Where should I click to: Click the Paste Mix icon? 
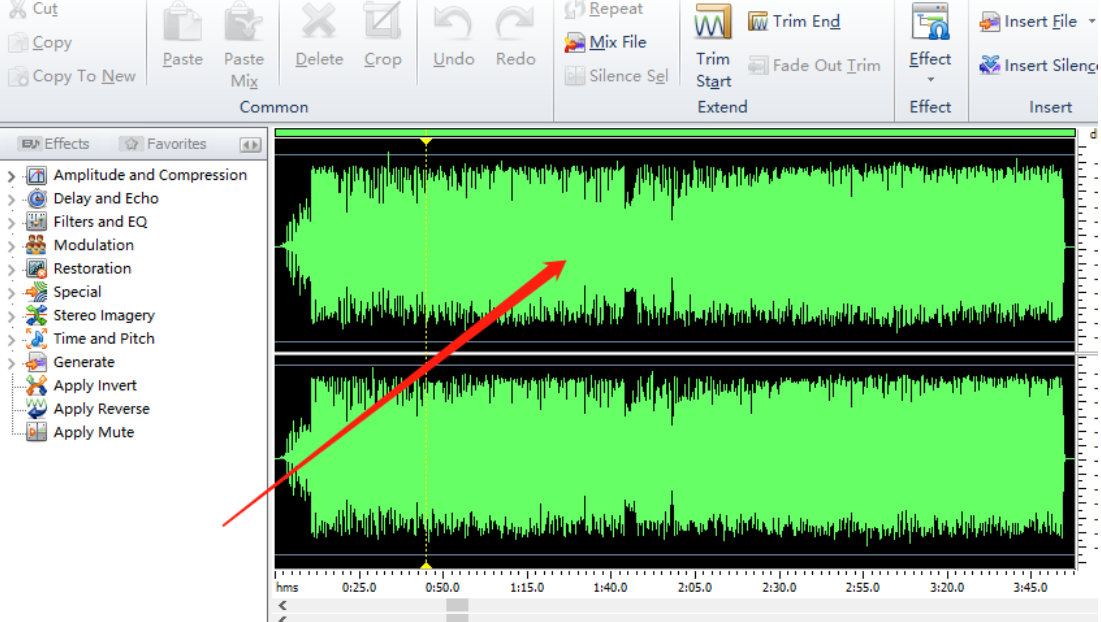(244, 24)
